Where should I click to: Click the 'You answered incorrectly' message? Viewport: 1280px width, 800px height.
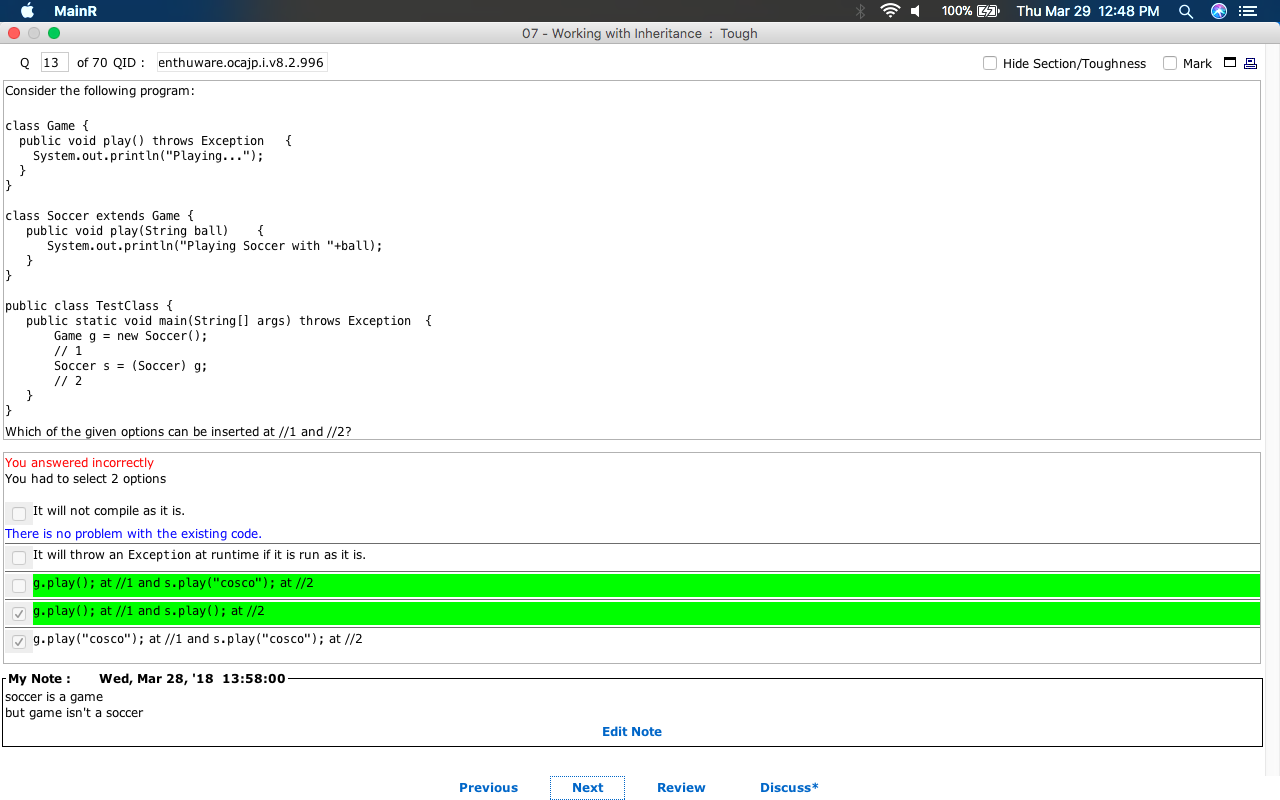tap(80, 463)
